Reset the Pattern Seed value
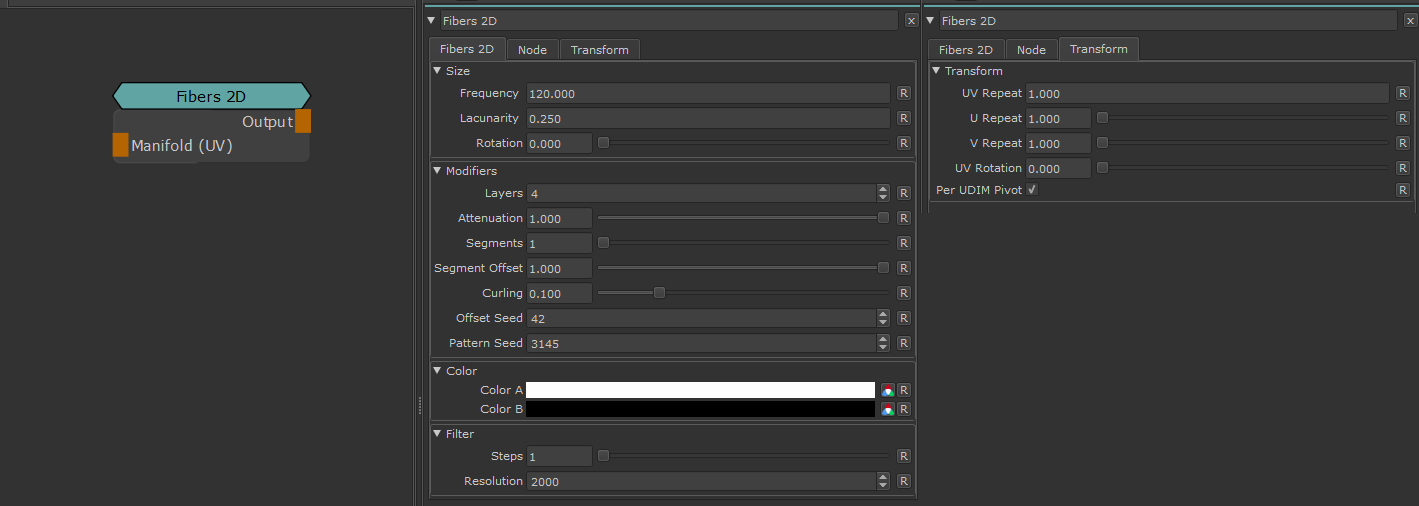Viewport: 1419px width, 506px height. tap(903, 343)
